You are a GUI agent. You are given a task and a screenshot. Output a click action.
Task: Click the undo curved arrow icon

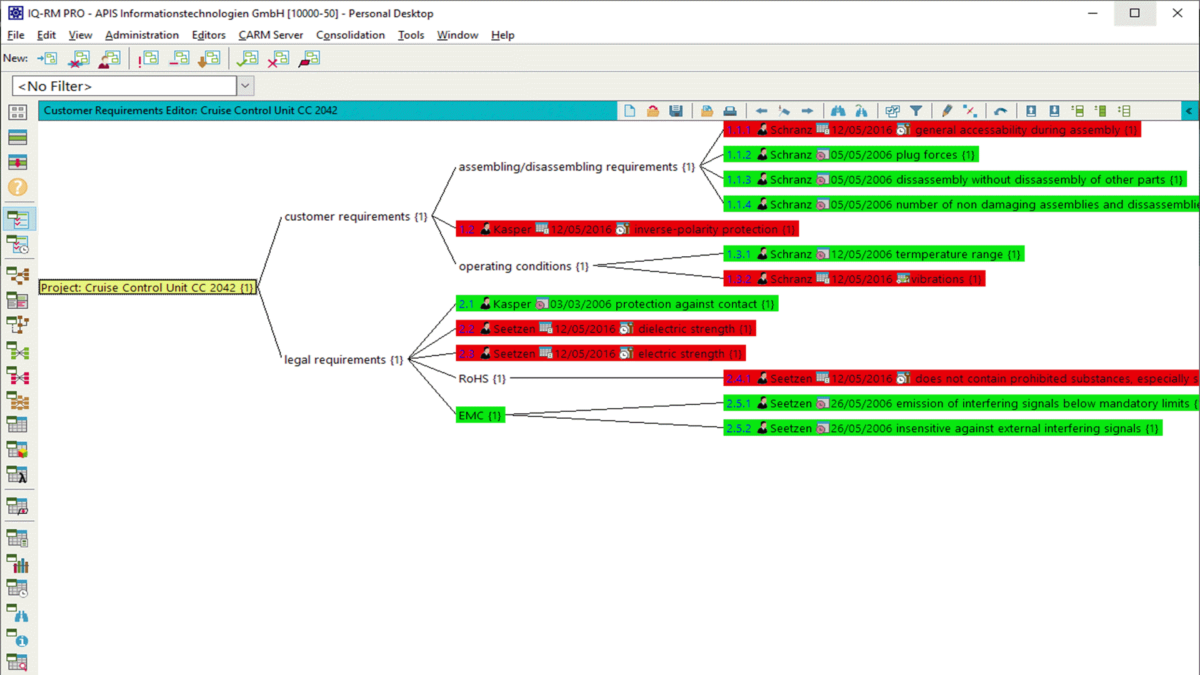(x=1000, y=111)
